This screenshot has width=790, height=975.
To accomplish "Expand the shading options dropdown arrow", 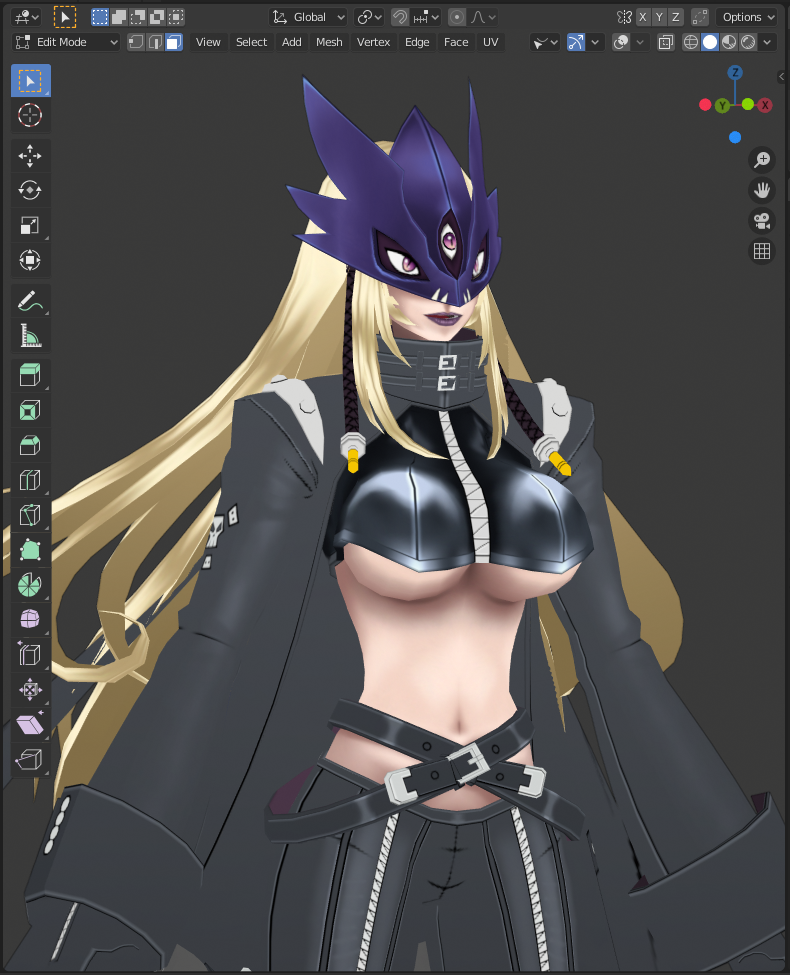I will 768,42.
